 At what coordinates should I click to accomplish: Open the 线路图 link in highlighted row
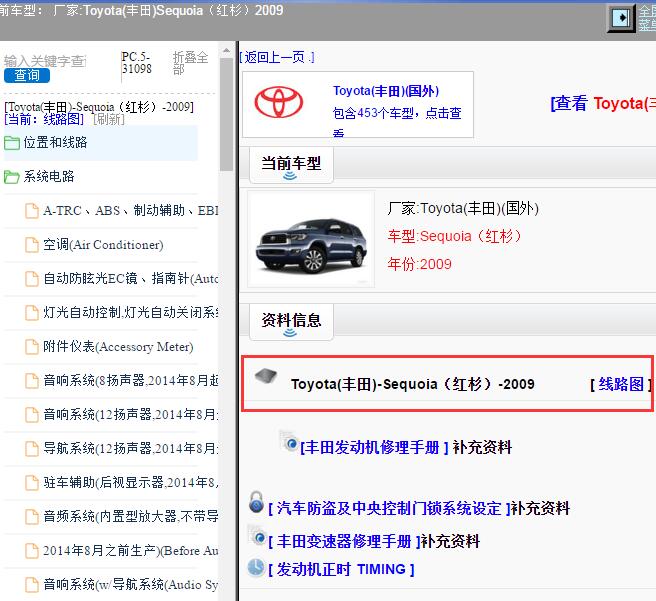(x=621, y=384)
